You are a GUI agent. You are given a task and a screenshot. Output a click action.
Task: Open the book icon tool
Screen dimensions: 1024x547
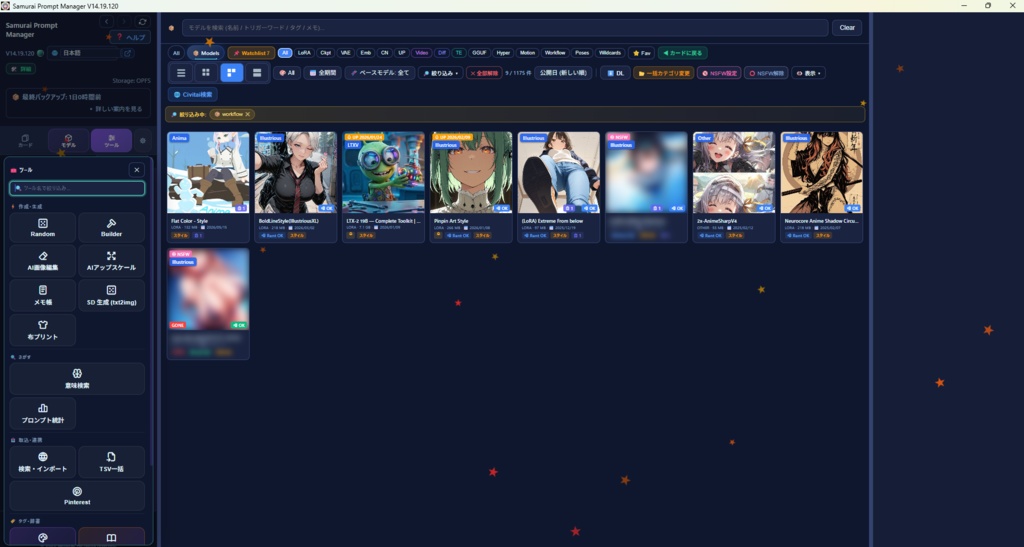pos(111,537)
